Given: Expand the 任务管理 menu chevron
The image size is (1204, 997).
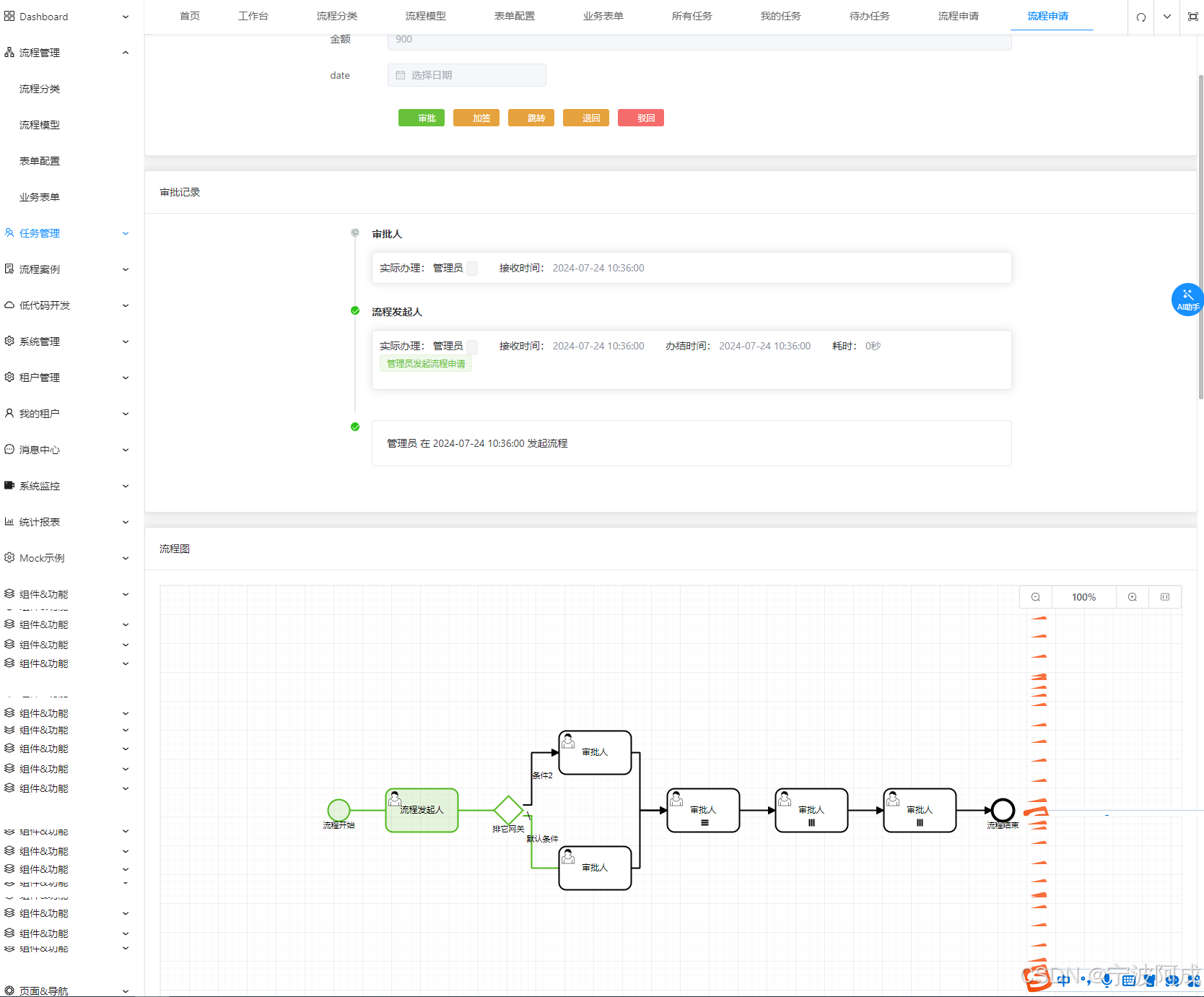Looking at the screenshot, I should tap(126, 233).
